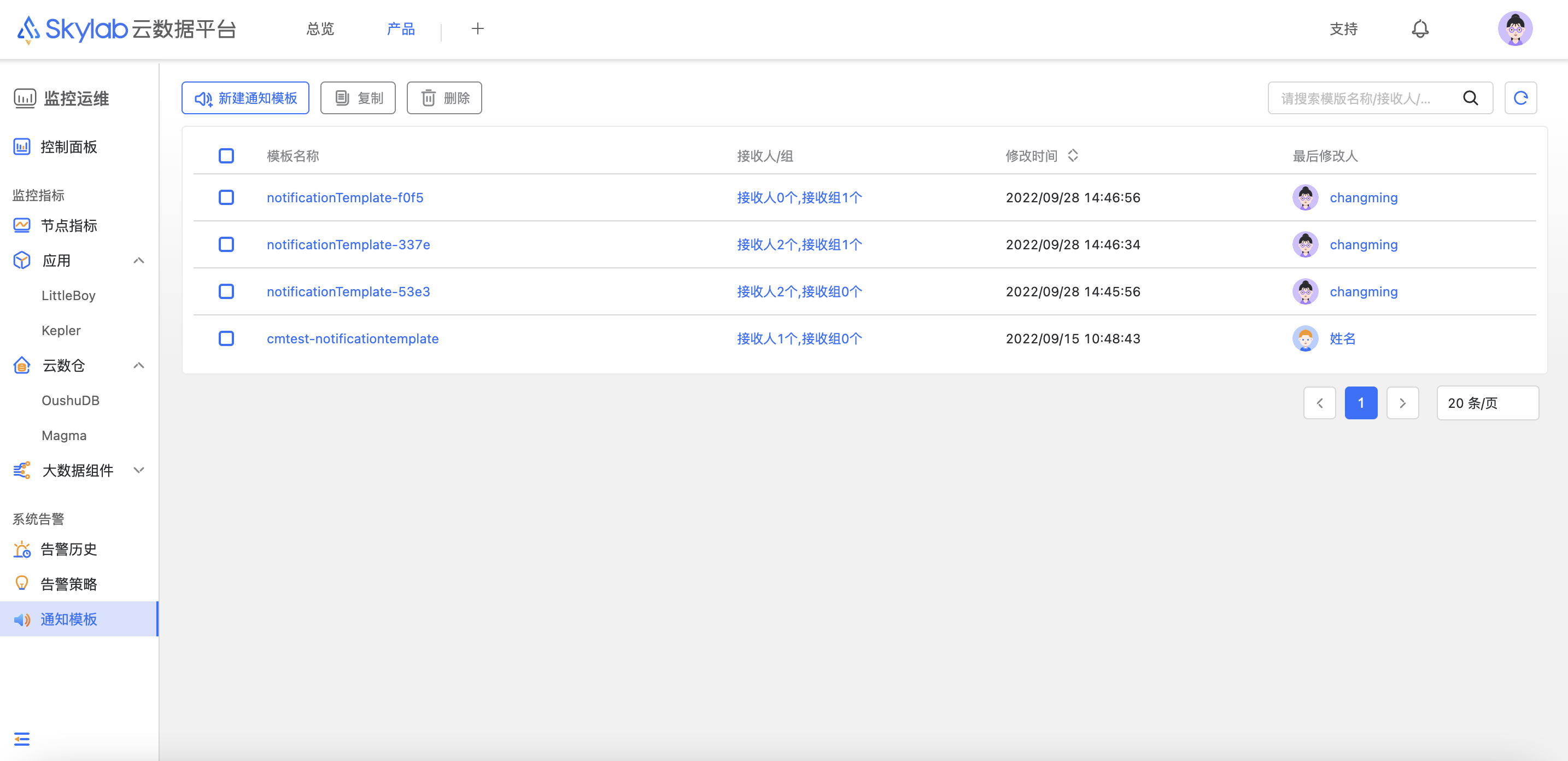Click the refresh icon beside search

point(1520,98)
